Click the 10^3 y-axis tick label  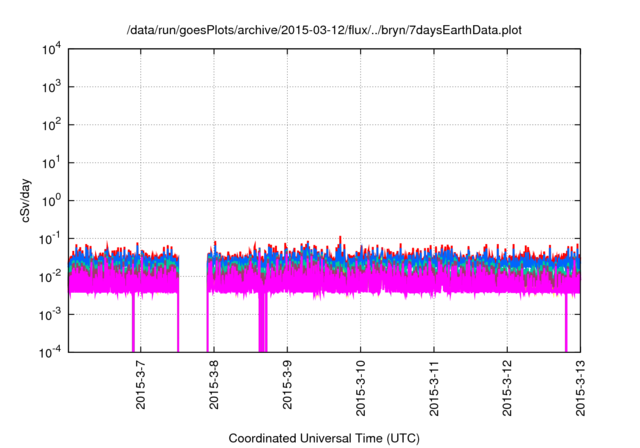click(x=51, y=87)
